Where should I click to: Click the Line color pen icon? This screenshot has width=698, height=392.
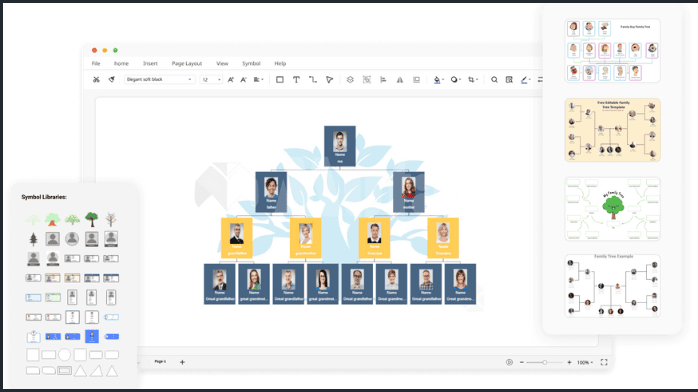click(x=524, y=80)
